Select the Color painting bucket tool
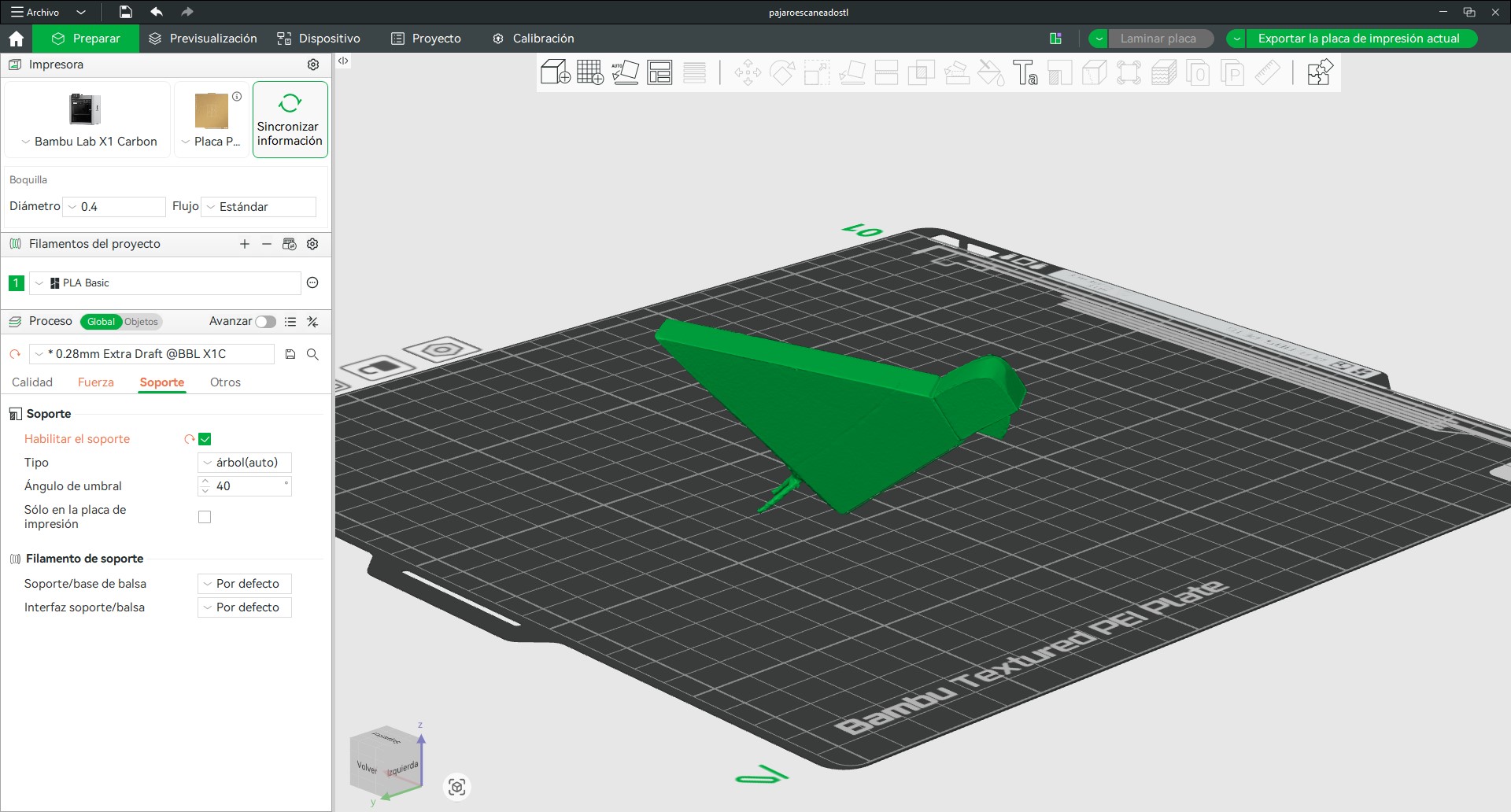Image resolution: width=1511 pixels, height=812 pixels. tap(991, 73)
